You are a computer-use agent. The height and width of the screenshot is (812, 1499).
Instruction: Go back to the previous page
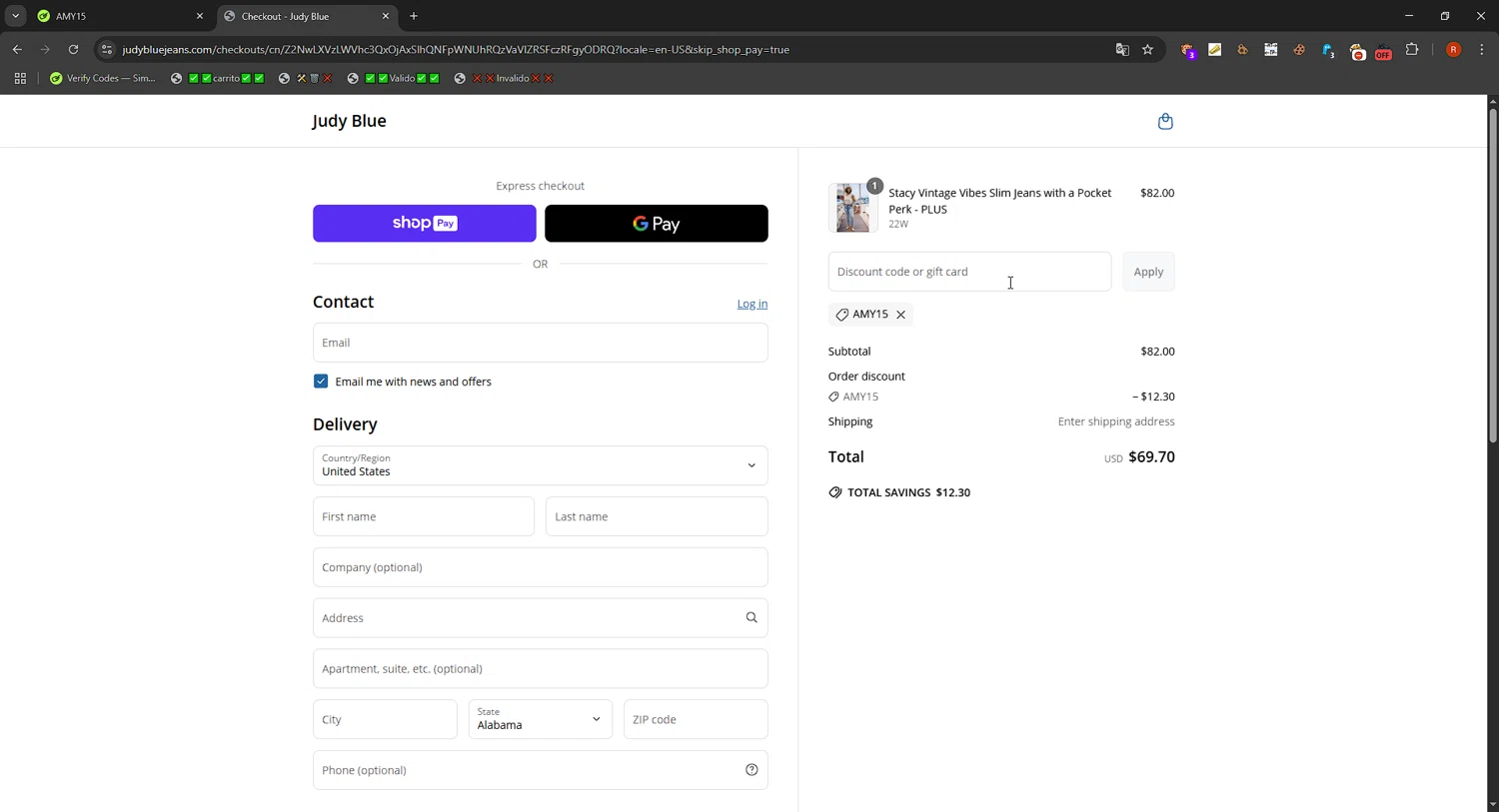17,50
